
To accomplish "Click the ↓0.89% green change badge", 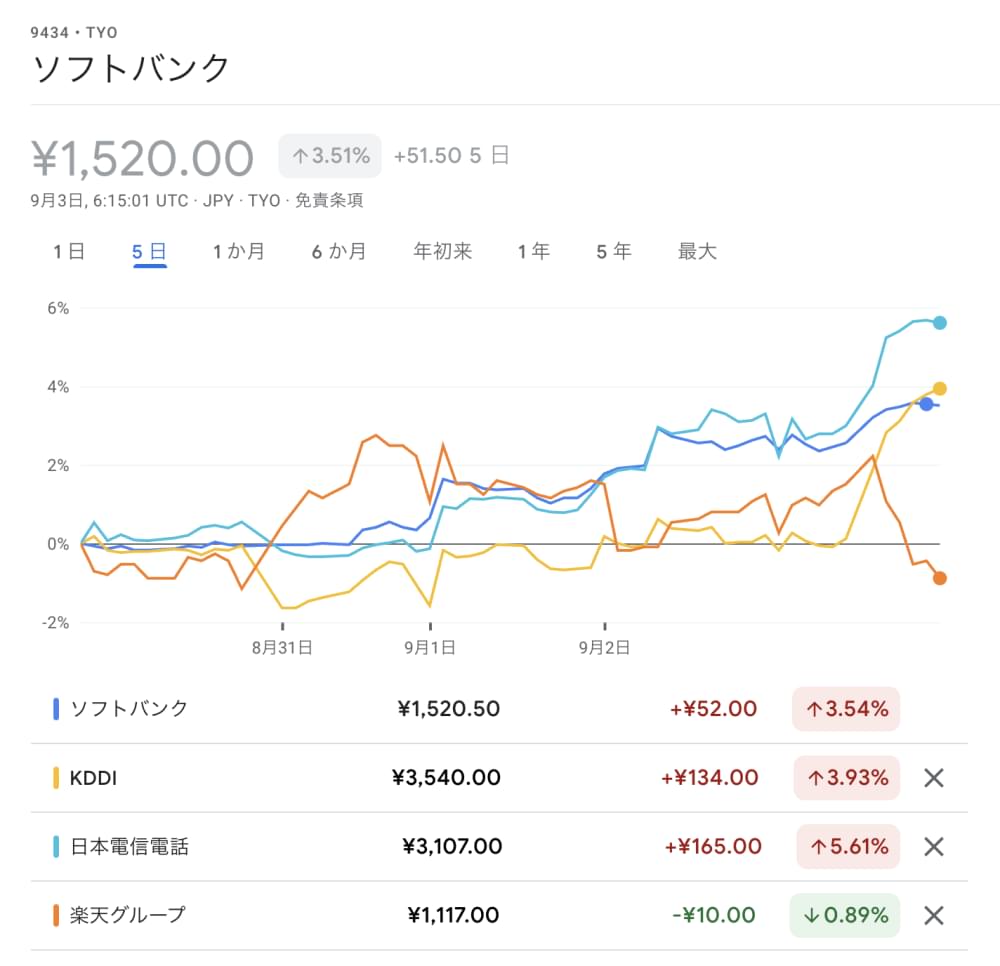I will point(845,915).
